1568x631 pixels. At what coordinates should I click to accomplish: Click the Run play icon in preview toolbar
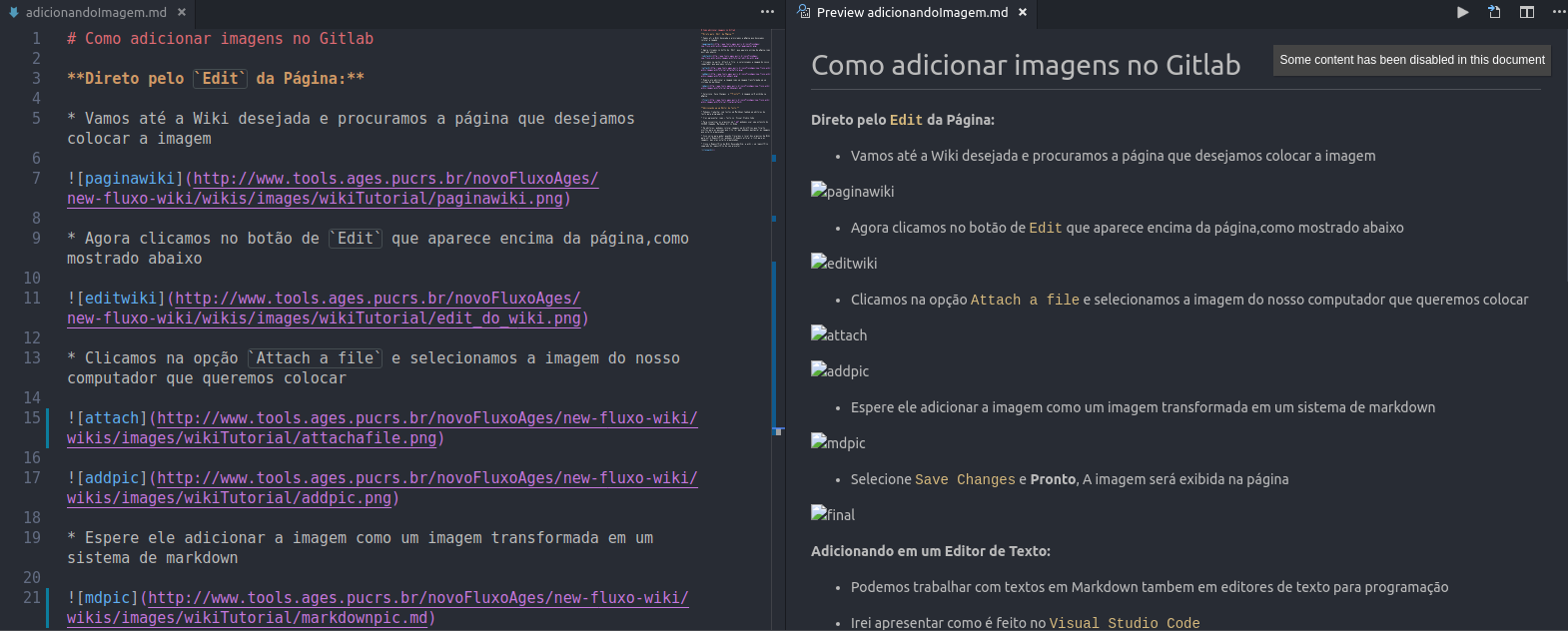1462,12
